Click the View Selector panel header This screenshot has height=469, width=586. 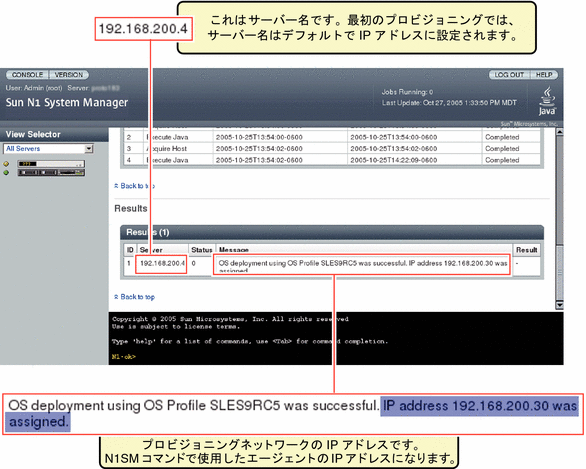(x=54, y=134)
